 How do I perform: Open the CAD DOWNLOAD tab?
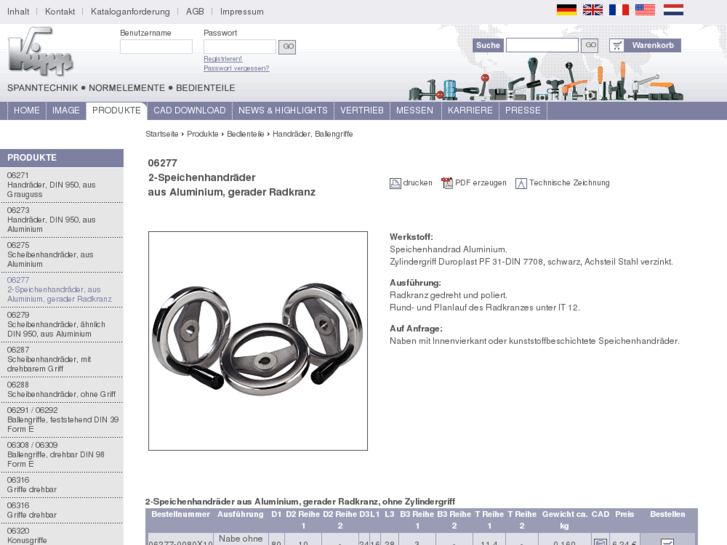[190, 111]
